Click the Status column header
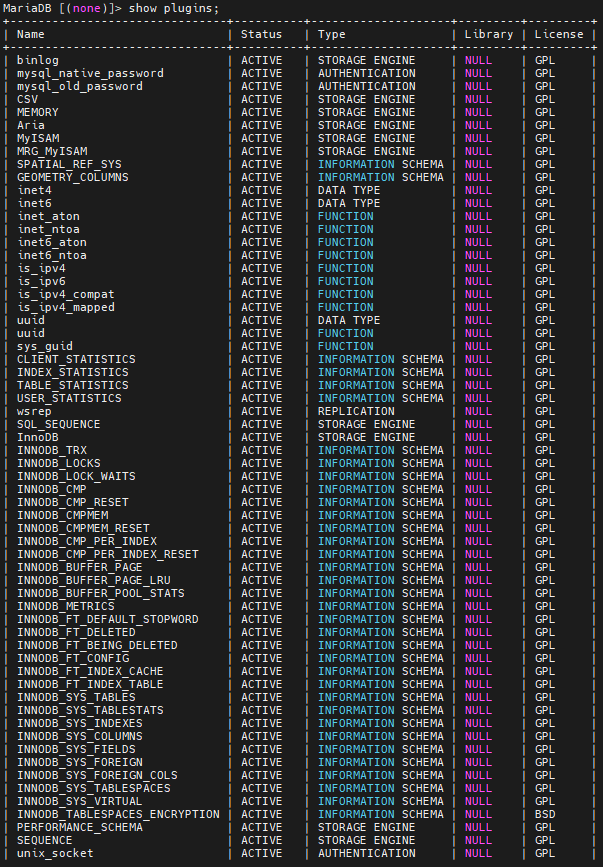 (261, 34)
